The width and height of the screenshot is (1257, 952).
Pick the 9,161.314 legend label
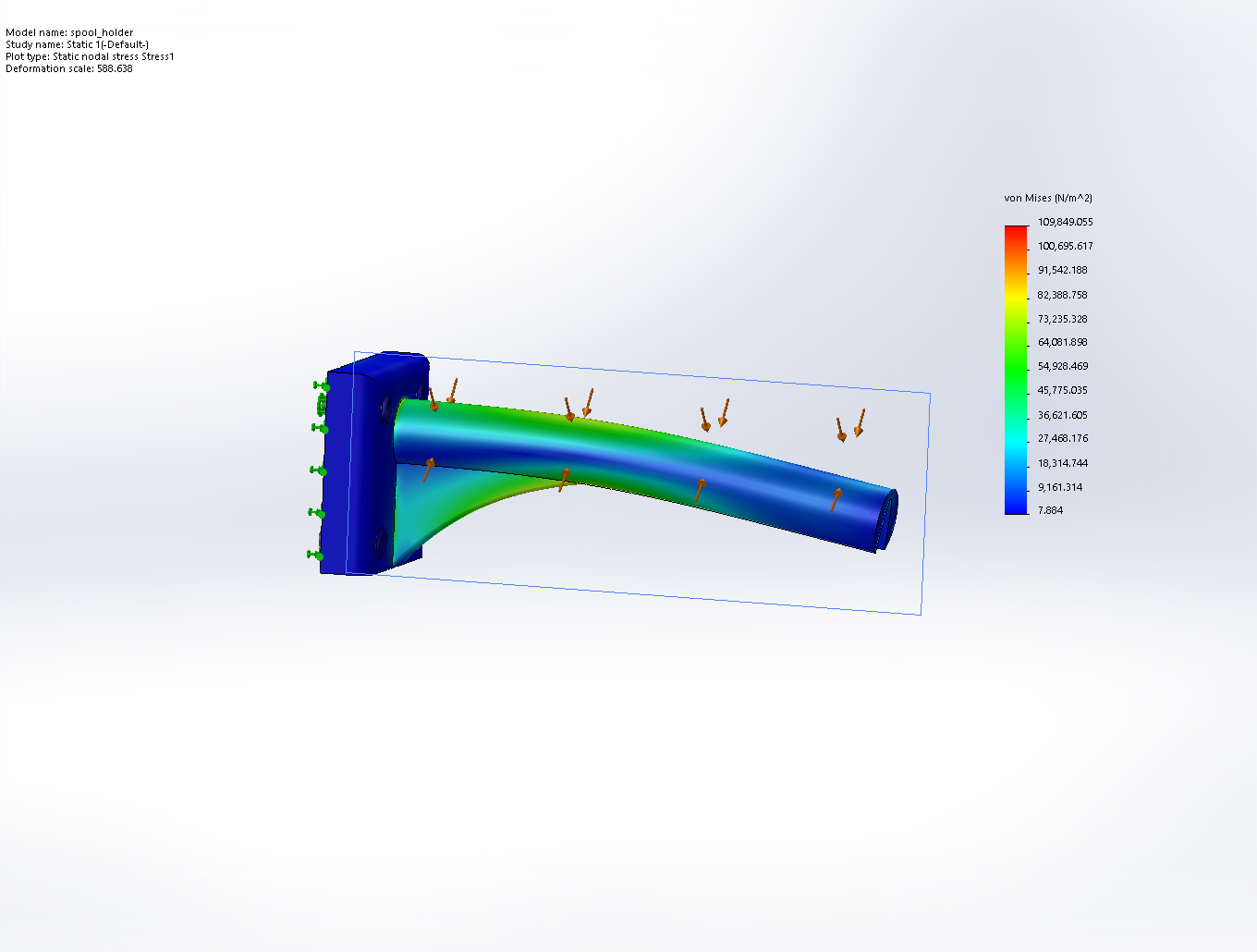click(x=1059, y=487)
